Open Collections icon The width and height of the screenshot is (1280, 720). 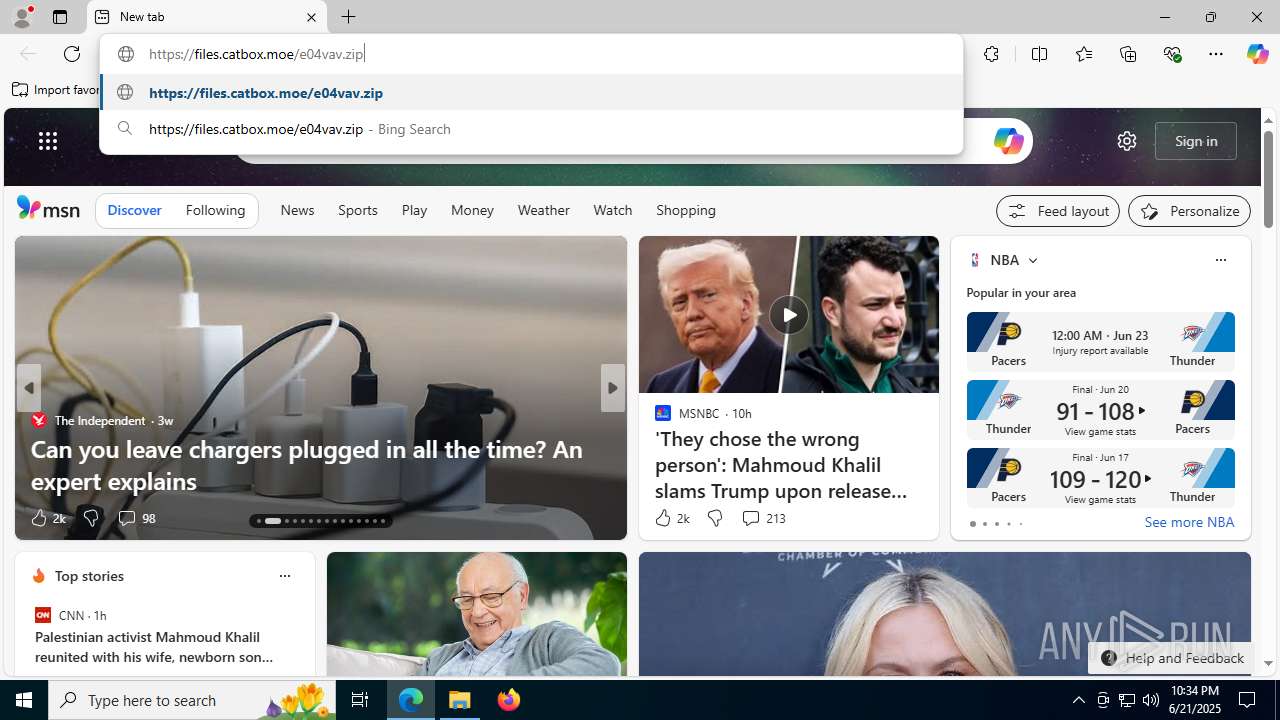pyautogui.click(x=1128, y=54)
